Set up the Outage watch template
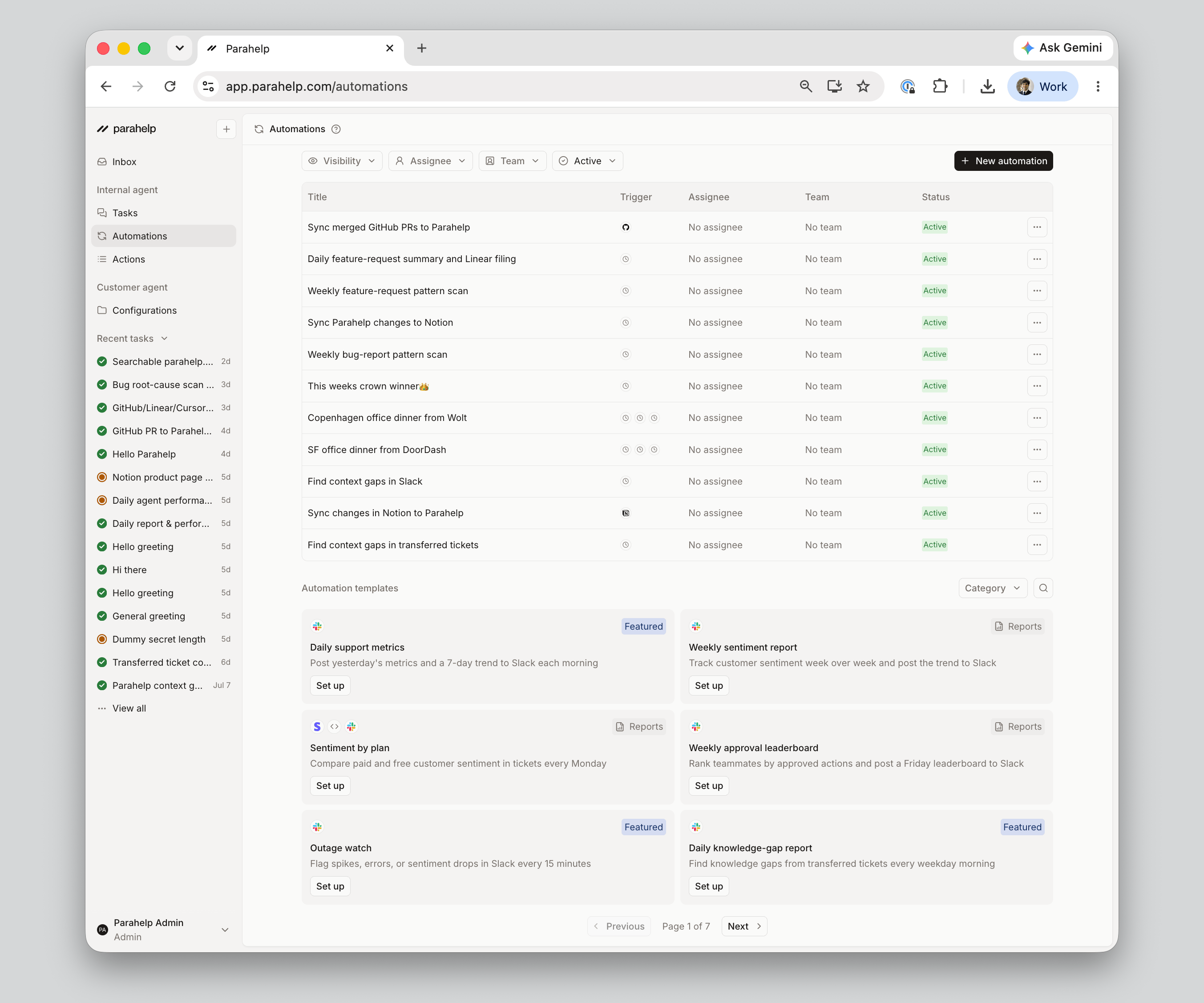 tap(330, 886)
